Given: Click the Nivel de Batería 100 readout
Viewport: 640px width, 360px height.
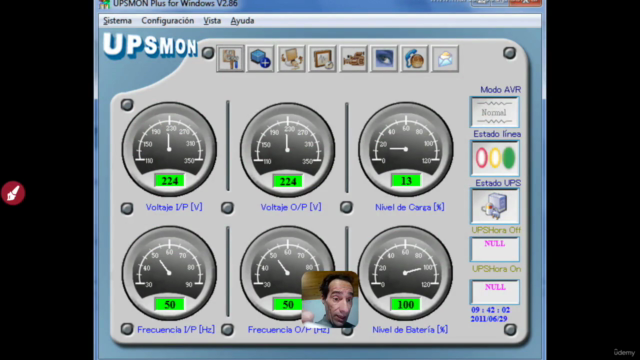Looking at the screenshot, I should coord(406,304).
